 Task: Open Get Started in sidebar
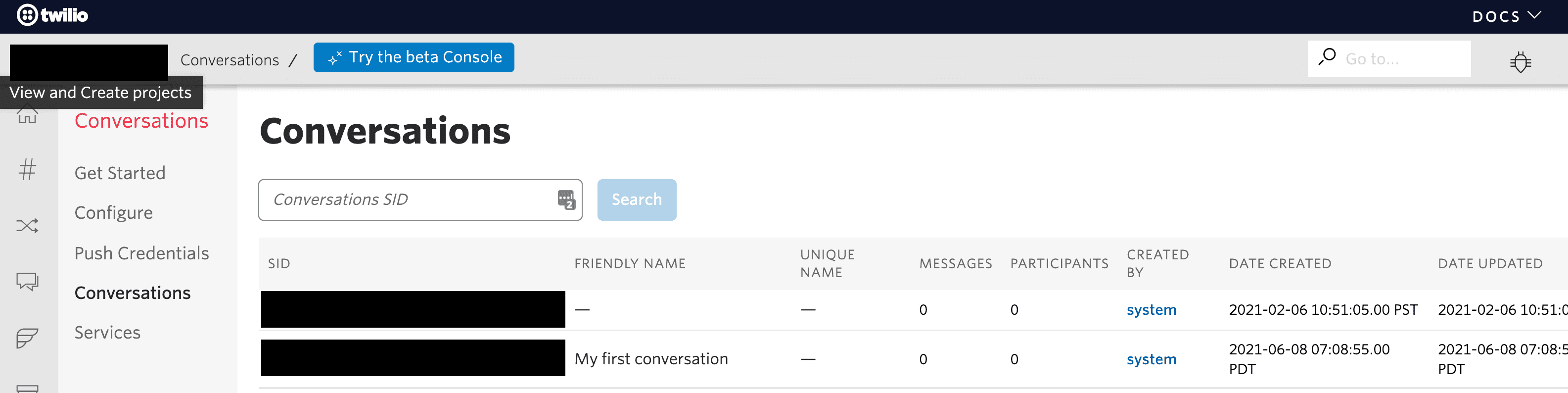pos(120,173)
